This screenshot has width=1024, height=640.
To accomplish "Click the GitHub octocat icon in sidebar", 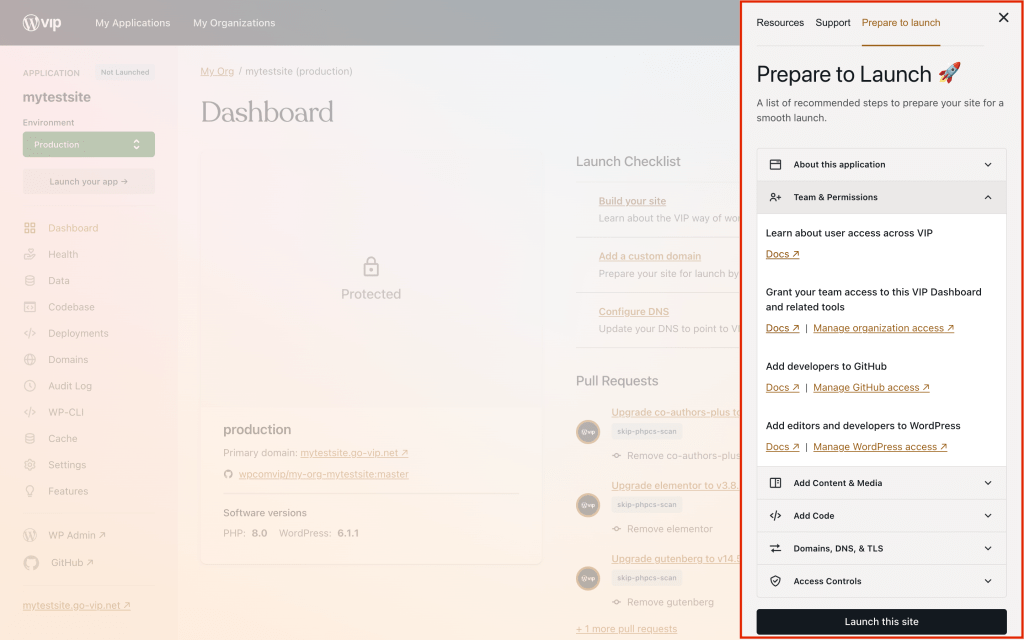I will [x=31, y=562].
